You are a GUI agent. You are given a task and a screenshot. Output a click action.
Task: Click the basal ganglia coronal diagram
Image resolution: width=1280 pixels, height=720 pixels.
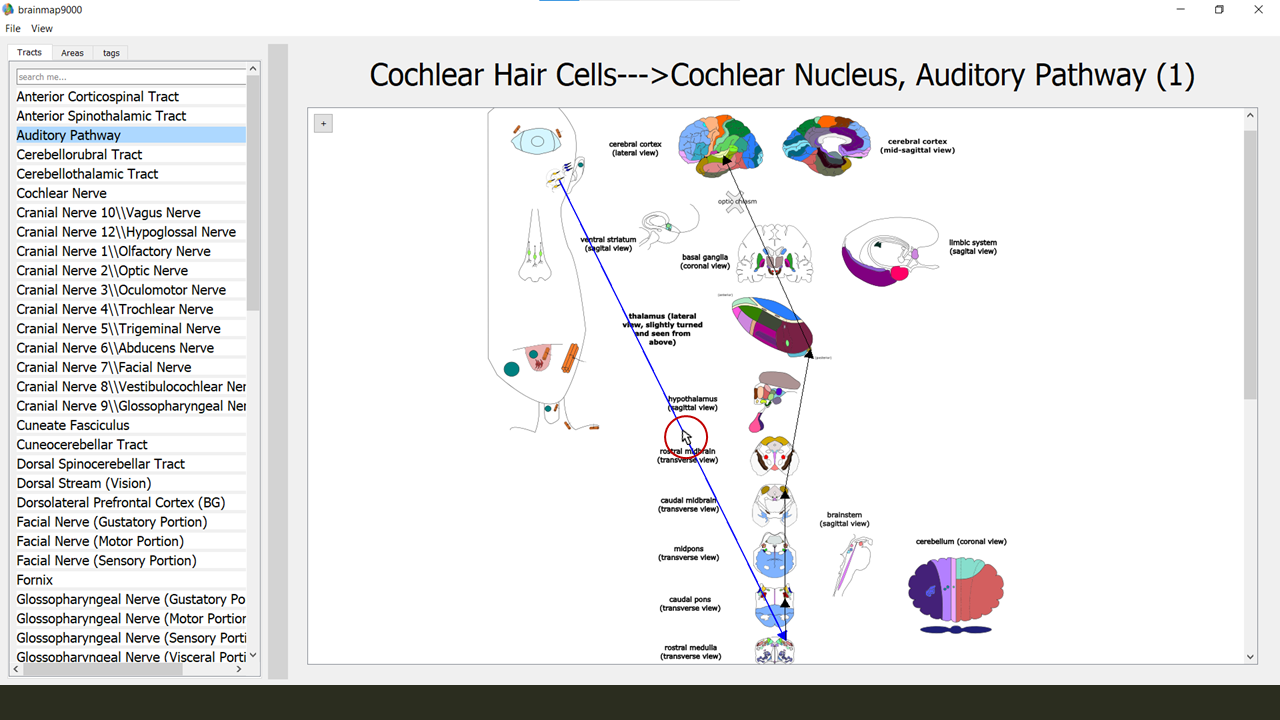775,253
